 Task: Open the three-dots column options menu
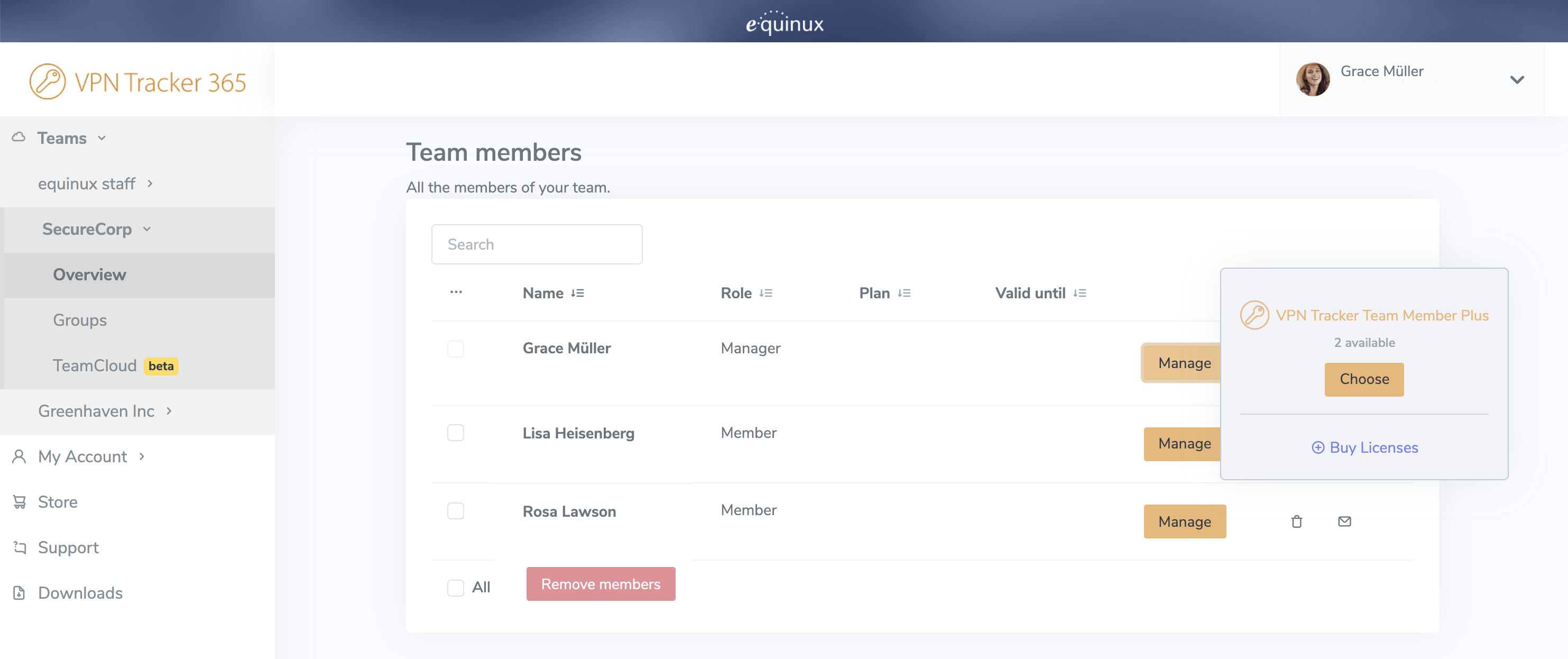click(456, 292)
